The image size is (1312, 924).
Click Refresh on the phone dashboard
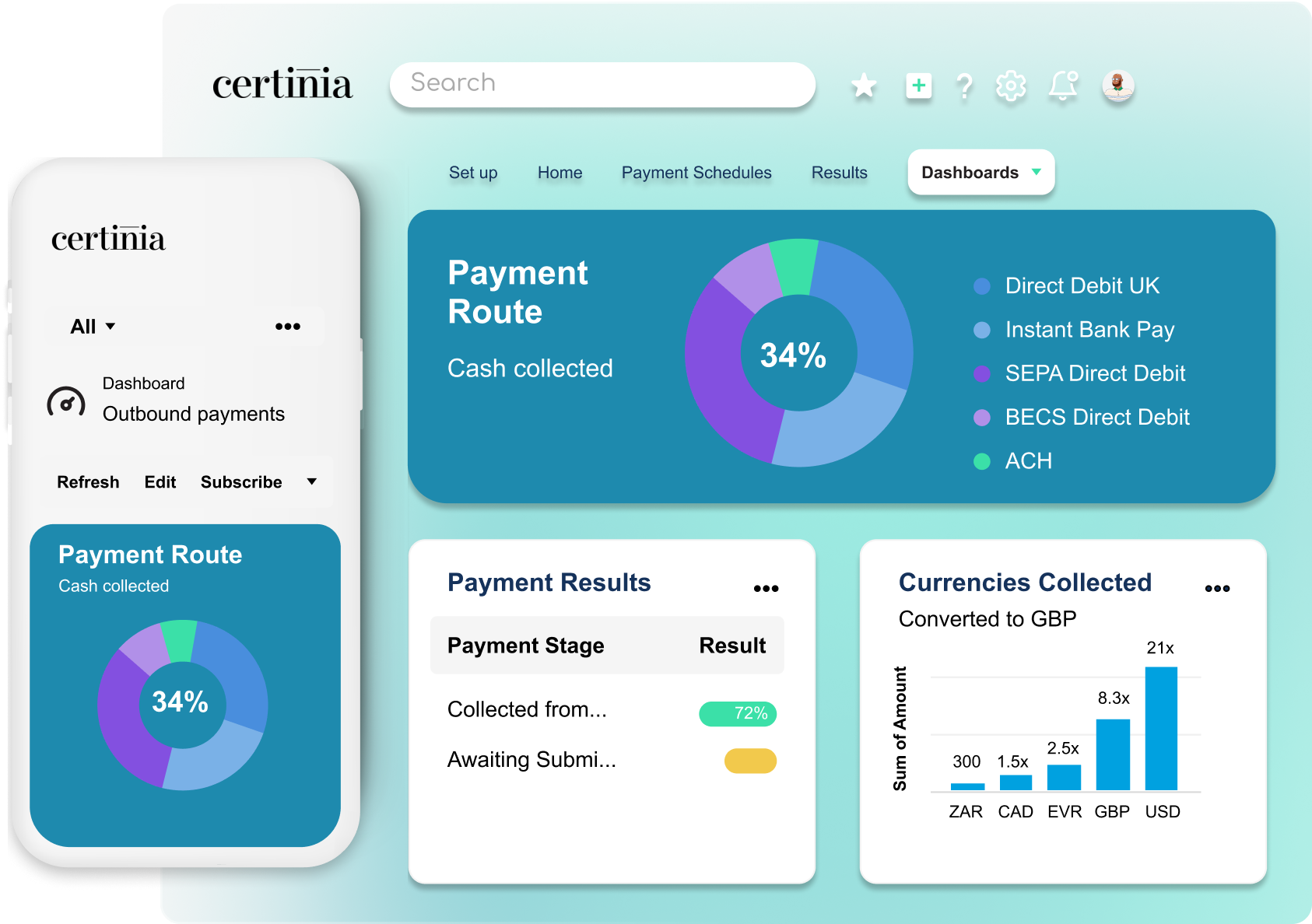88,482
